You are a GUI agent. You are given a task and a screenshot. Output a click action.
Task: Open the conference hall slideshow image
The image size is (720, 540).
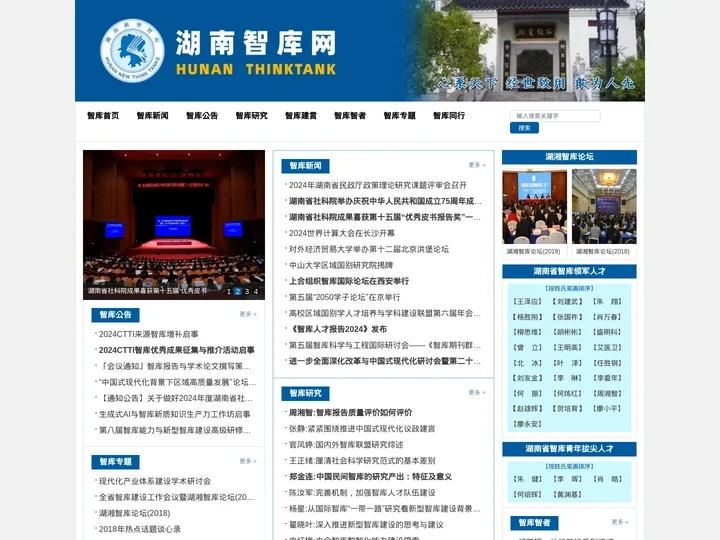(174, 225)
